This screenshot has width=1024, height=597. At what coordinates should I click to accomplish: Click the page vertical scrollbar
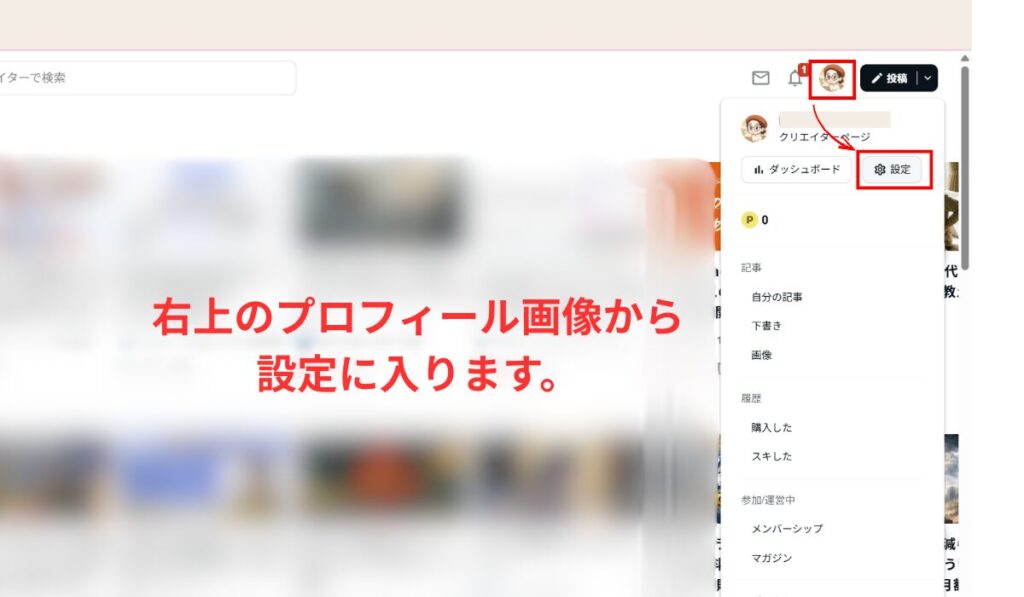tap(965, 167)
